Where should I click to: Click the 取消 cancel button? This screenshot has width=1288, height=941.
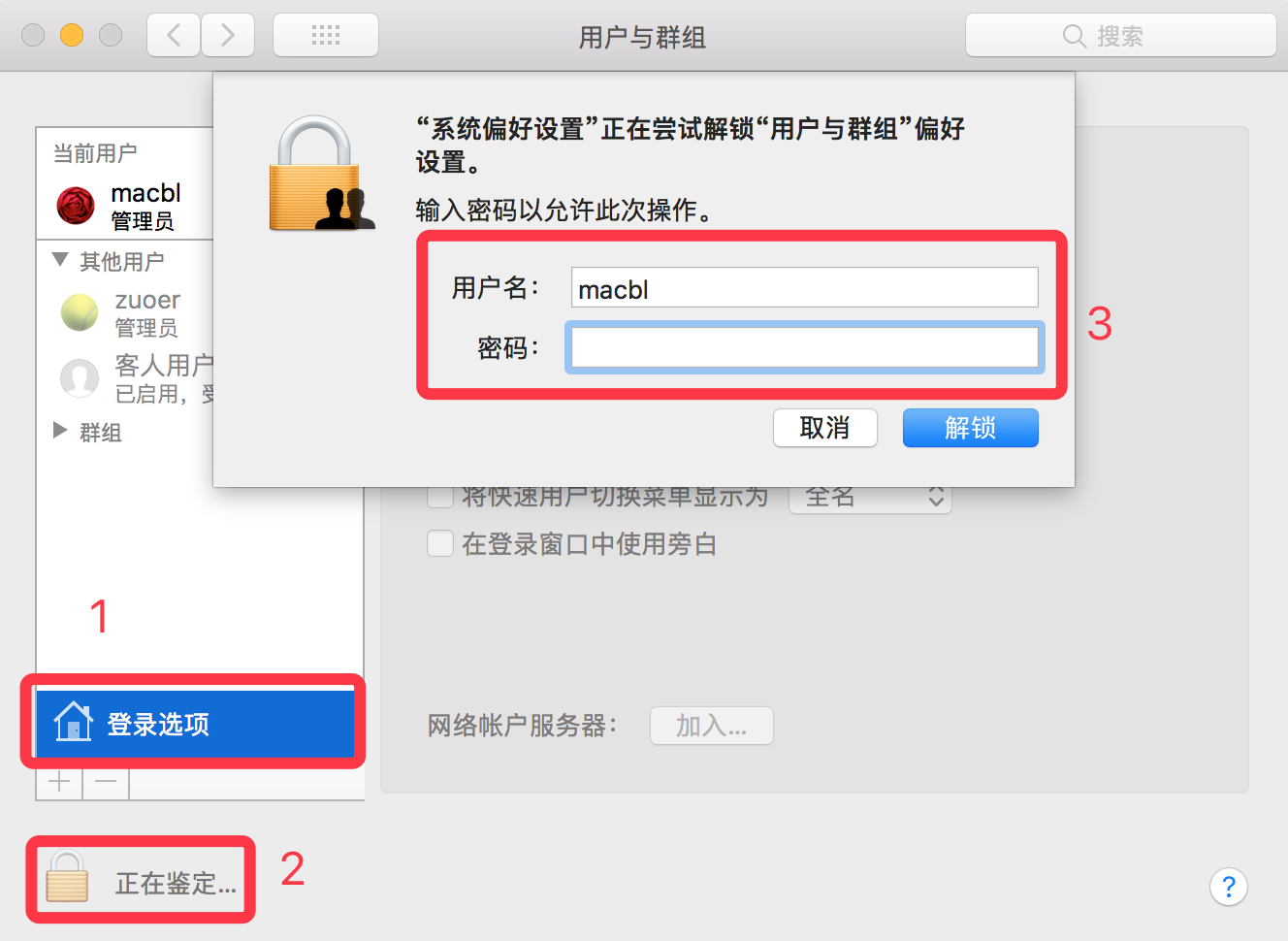click(825, 428)
